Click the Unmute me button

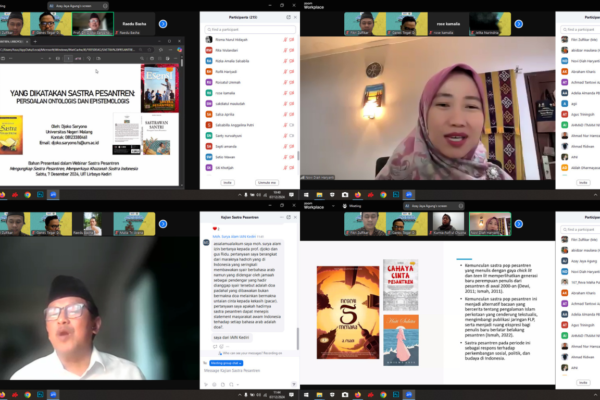pyautogui.click(x=267, y=183)
